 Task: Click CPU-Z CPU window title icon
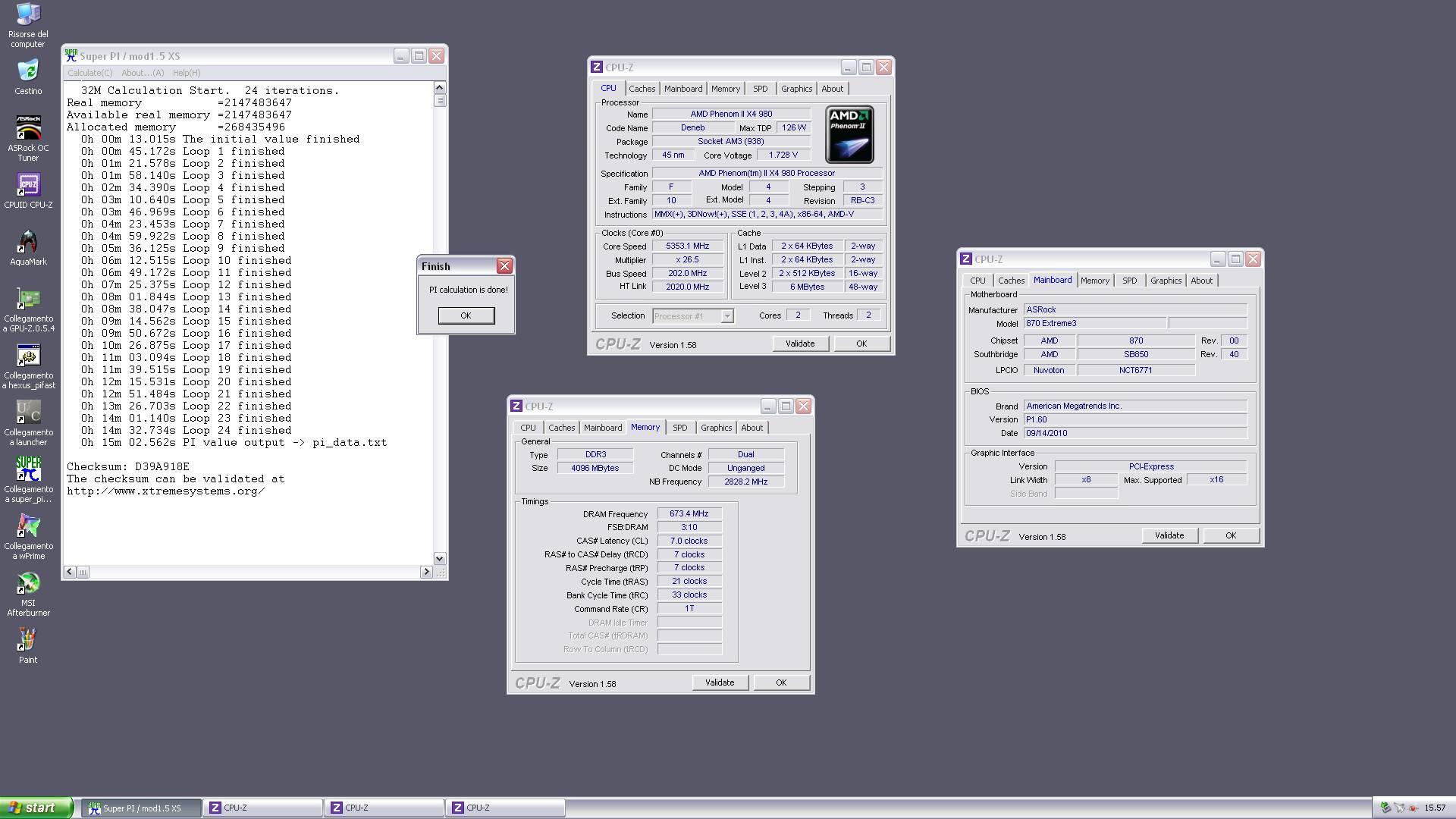[597, 67]
